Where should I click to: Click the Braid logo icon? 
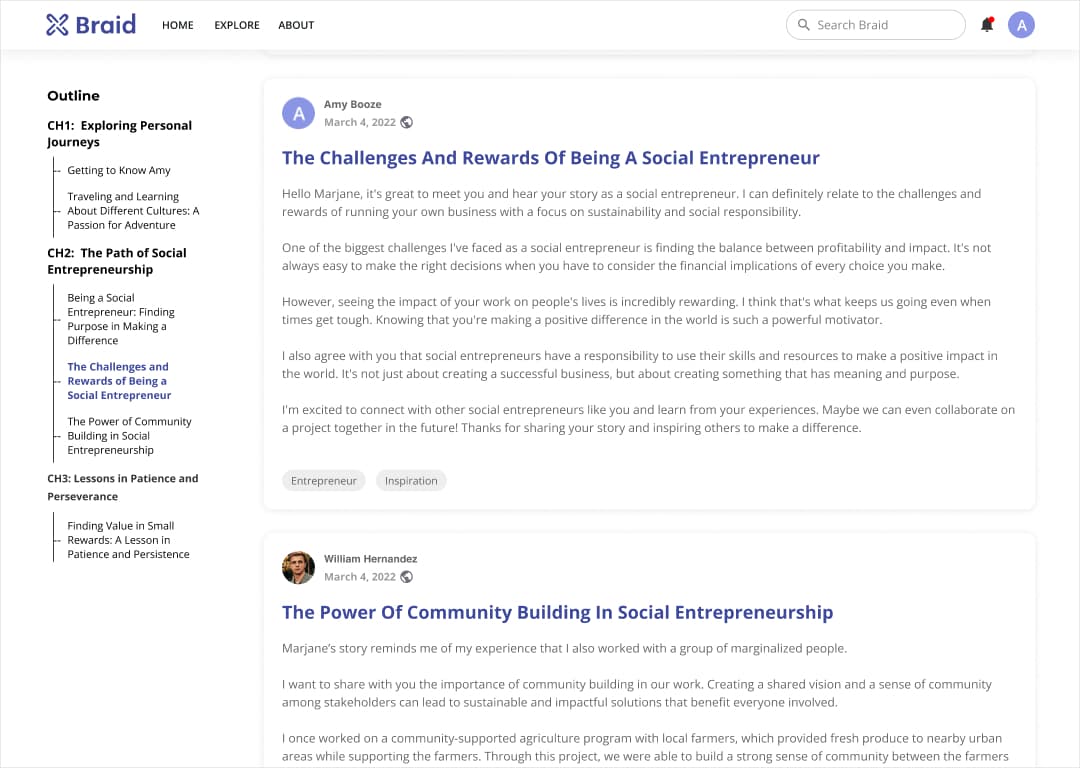pyautogui.click(x=57, y=25)
